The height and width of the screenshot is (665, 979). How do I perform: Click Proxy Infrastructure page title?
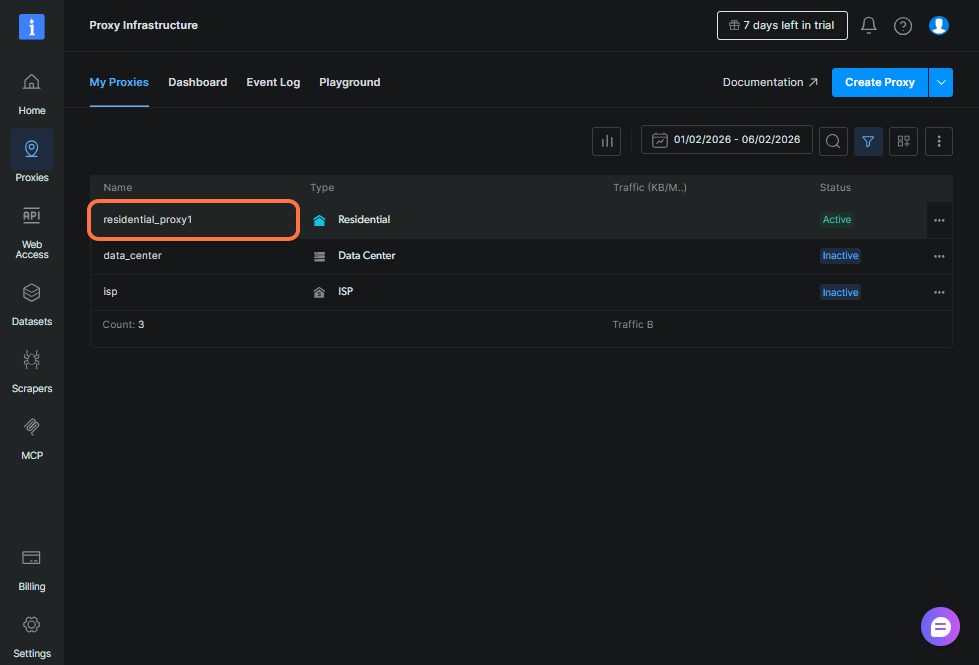click(144, 26)
